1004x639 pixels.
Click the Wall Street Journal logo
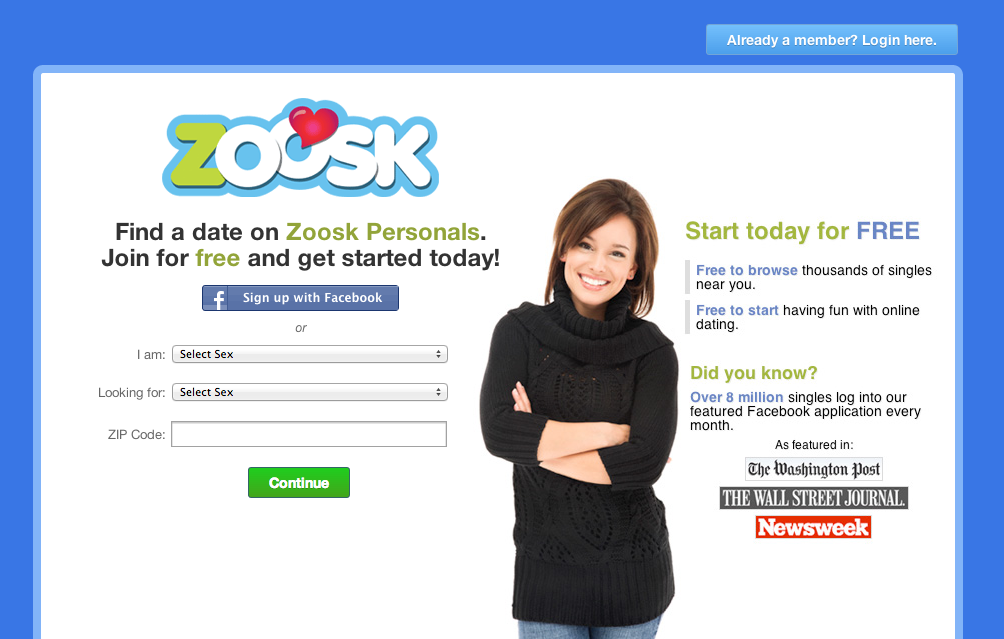click(814, 498)
